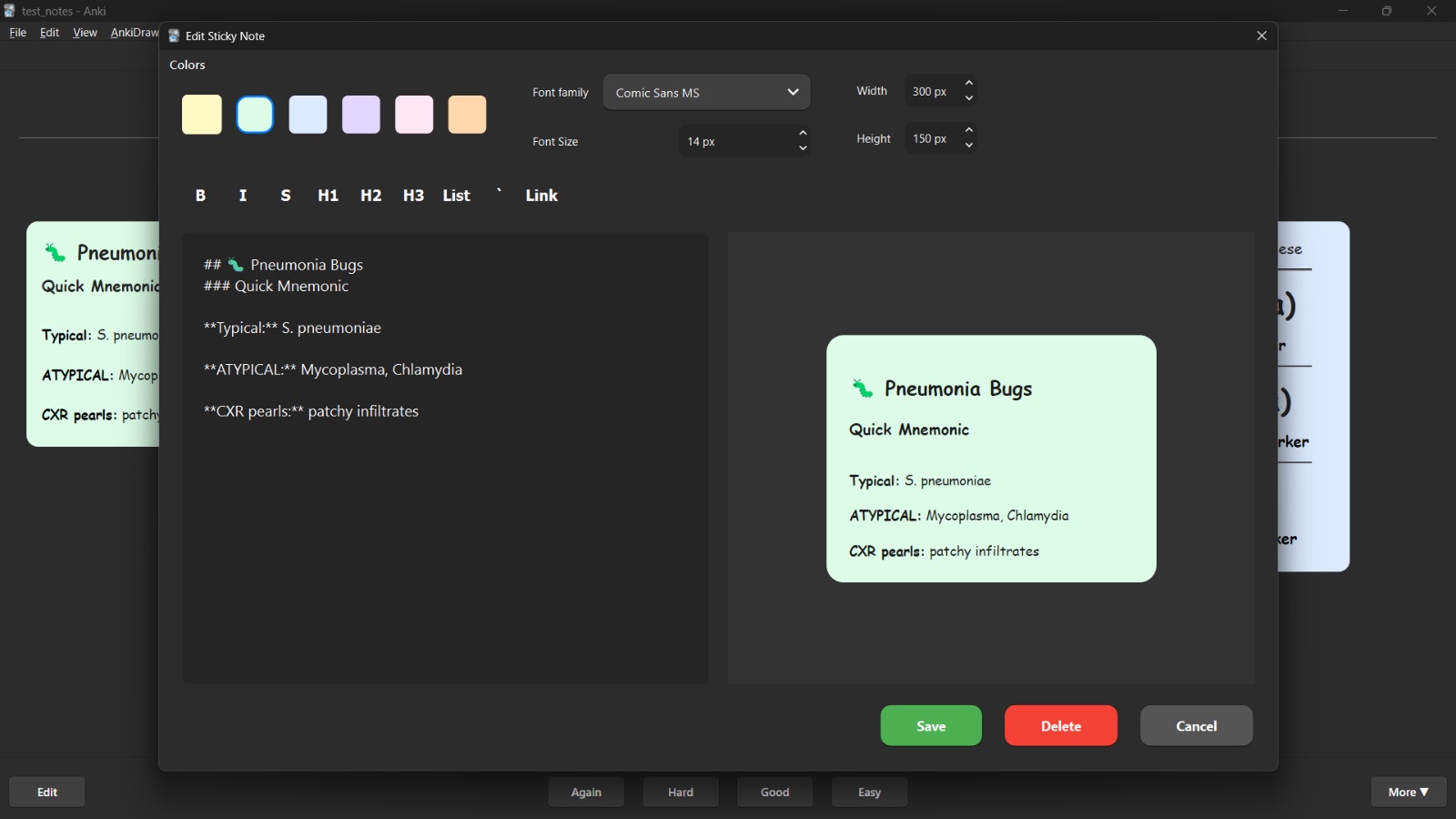Select the yellow note color swatch
Screen dimensions: 1456x819
(x=202, y=115)
